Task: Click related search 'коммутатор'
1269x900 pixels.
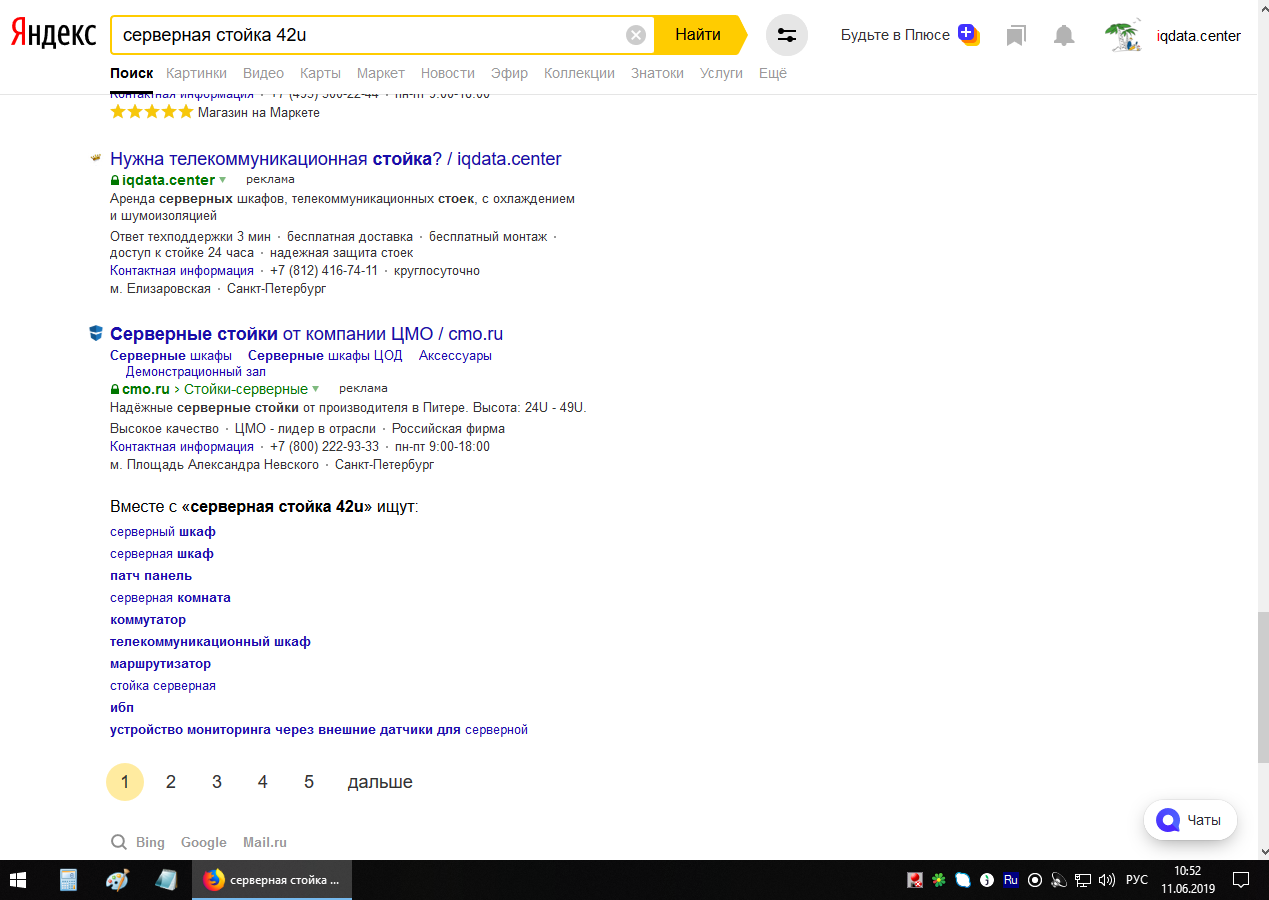Action: pos(148,620)
